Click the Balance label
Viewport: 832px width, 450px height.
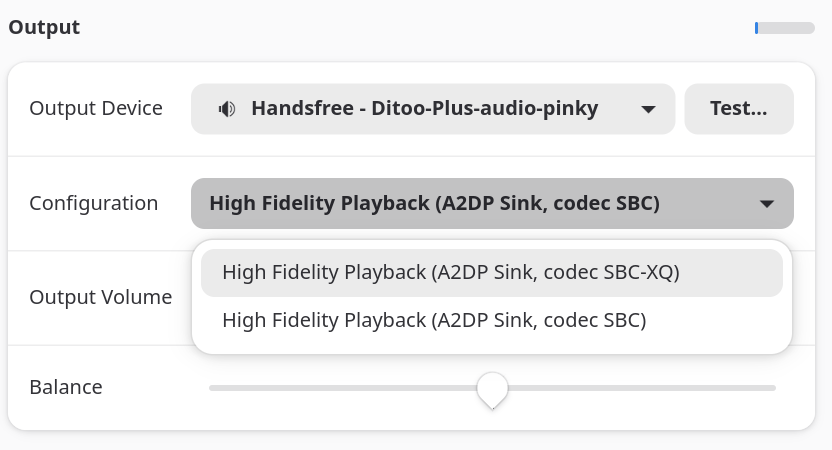click(x=66, y=388)
